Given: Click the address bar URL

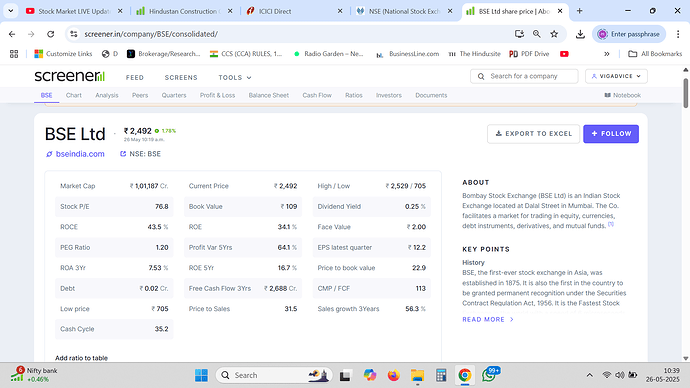Looking at the screenshot, I should tap(151, 34).
